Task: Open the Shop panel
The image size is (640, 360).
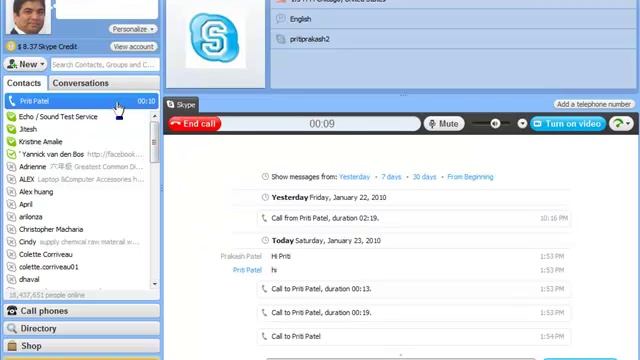Action: [x=82, y=346]
